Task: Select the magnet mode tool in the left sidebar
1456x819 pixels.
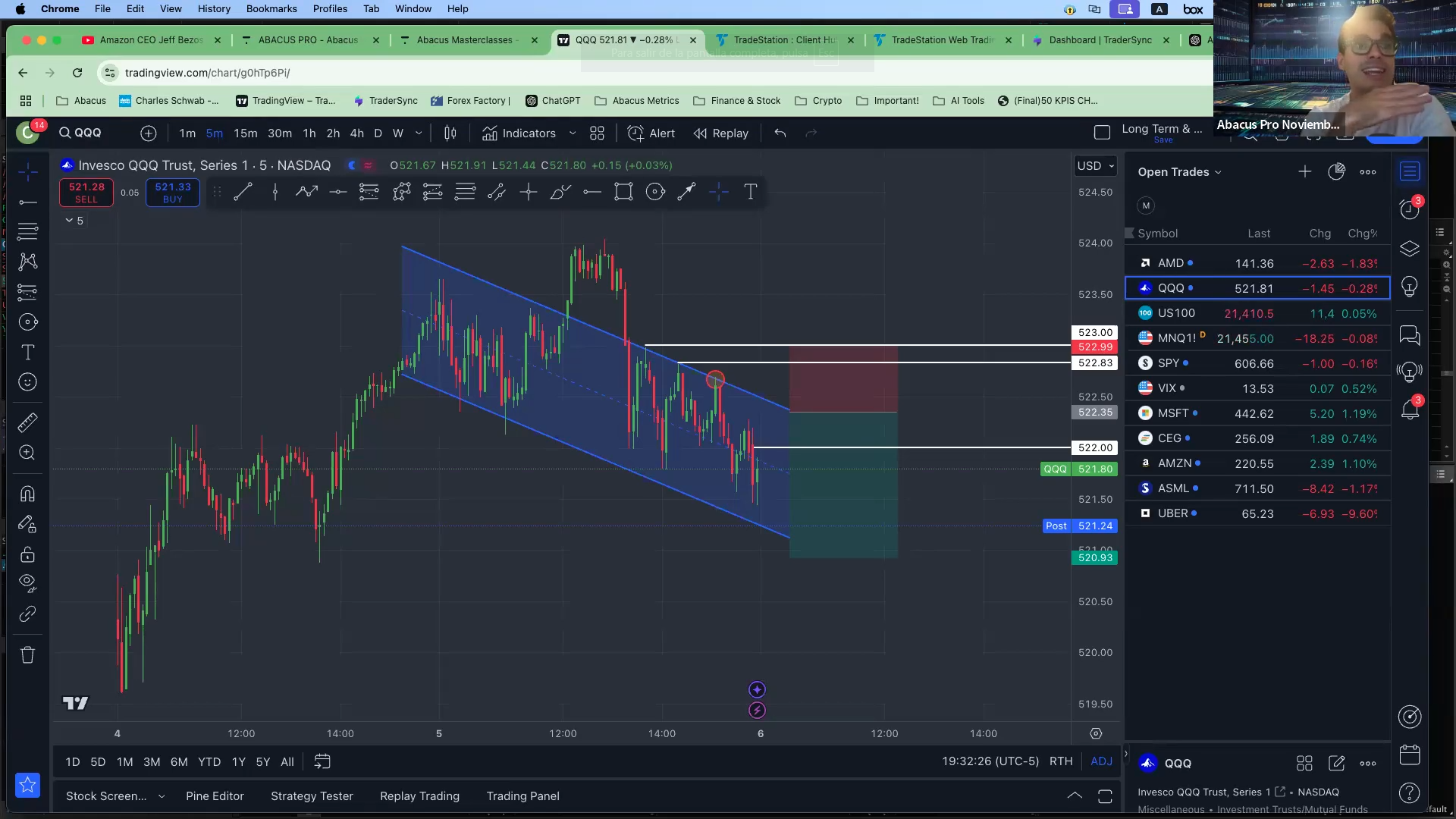Action: (27, 494)
